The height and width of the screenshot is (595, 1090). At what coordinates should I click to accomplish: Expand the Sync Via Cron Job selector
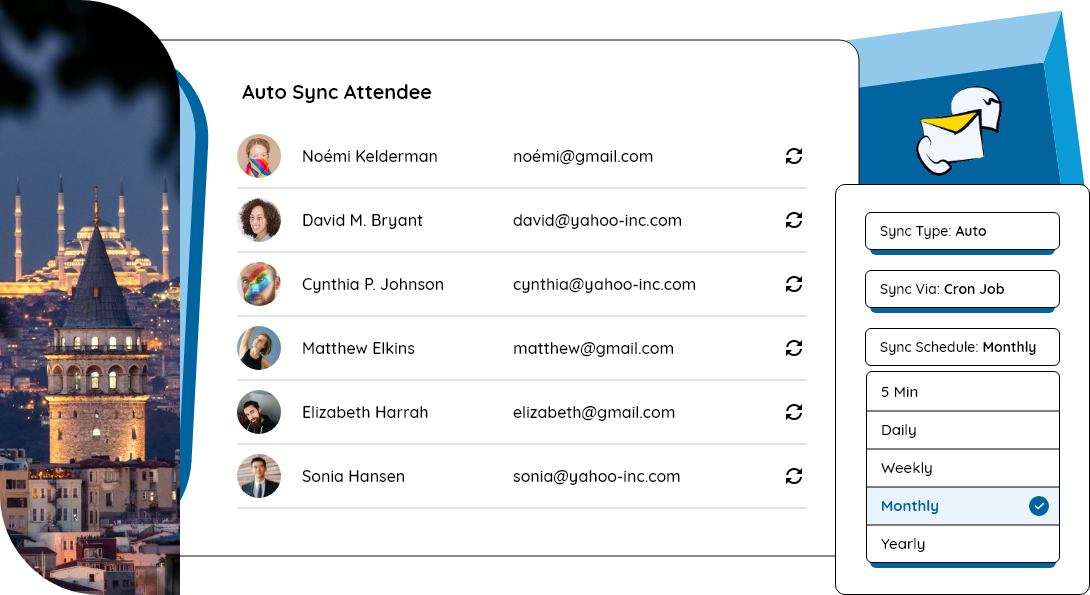pos(961,289)
